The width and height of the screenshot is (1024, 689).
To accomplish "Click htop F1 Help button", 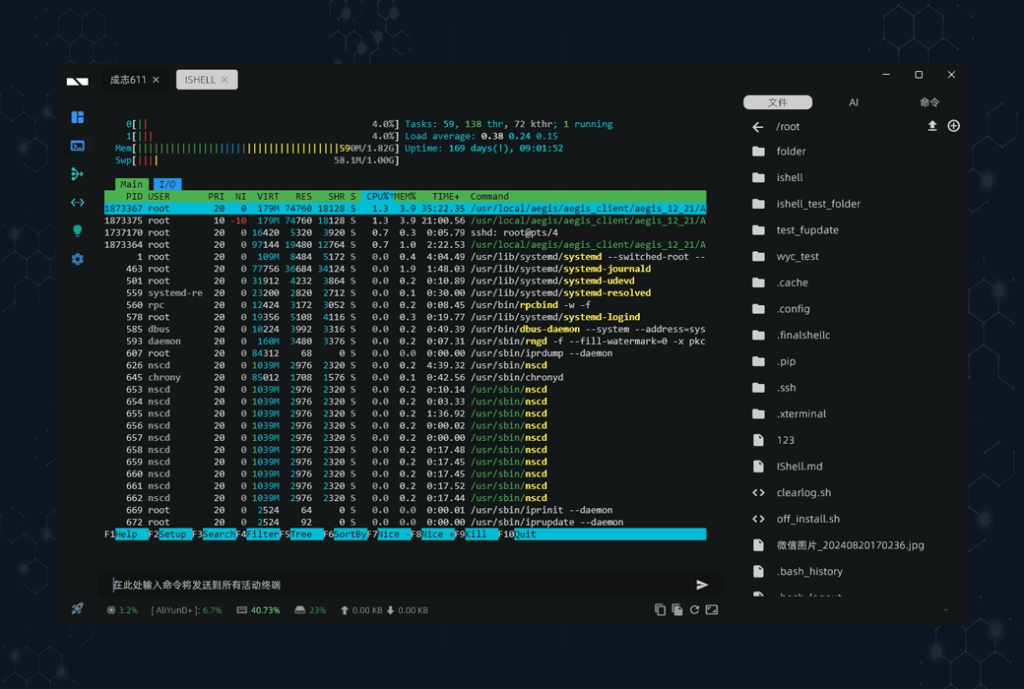I will pyautogui.click(x=126, y=534).
